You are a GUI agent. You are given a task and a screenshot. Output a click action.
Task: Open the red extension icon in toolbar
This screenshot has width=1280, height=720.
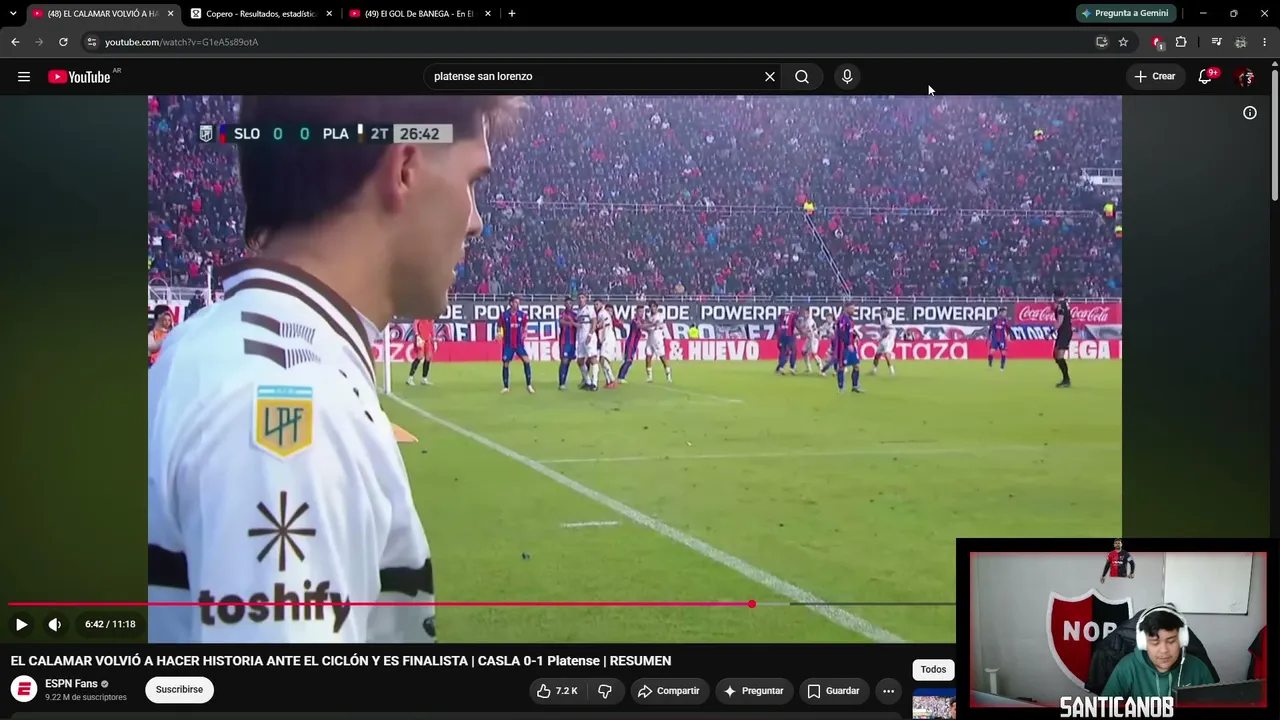[x=1157, y=42]
